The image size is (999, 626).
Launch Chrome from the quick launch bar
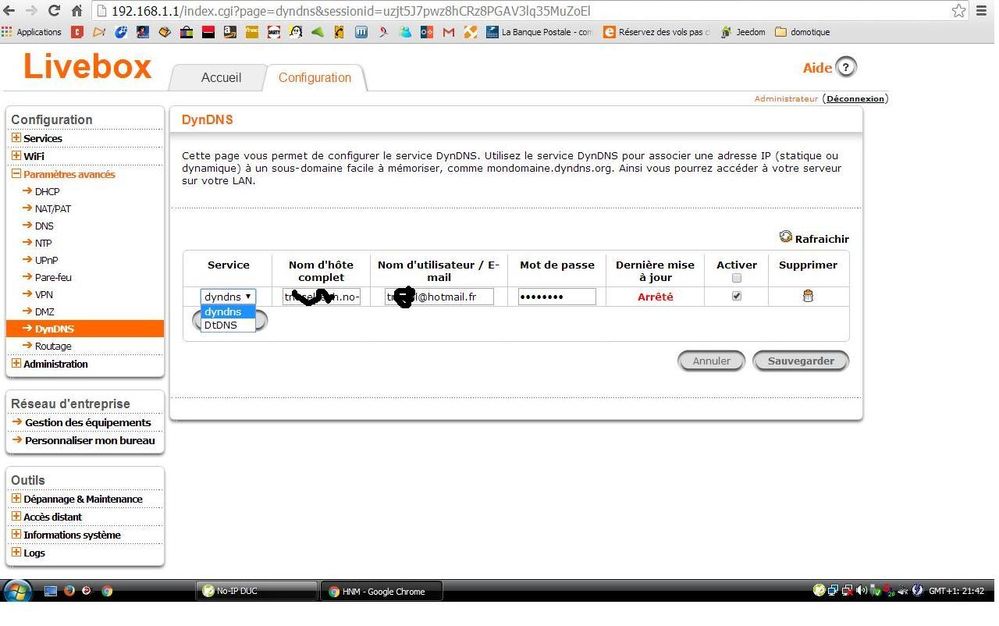point(107,591)
